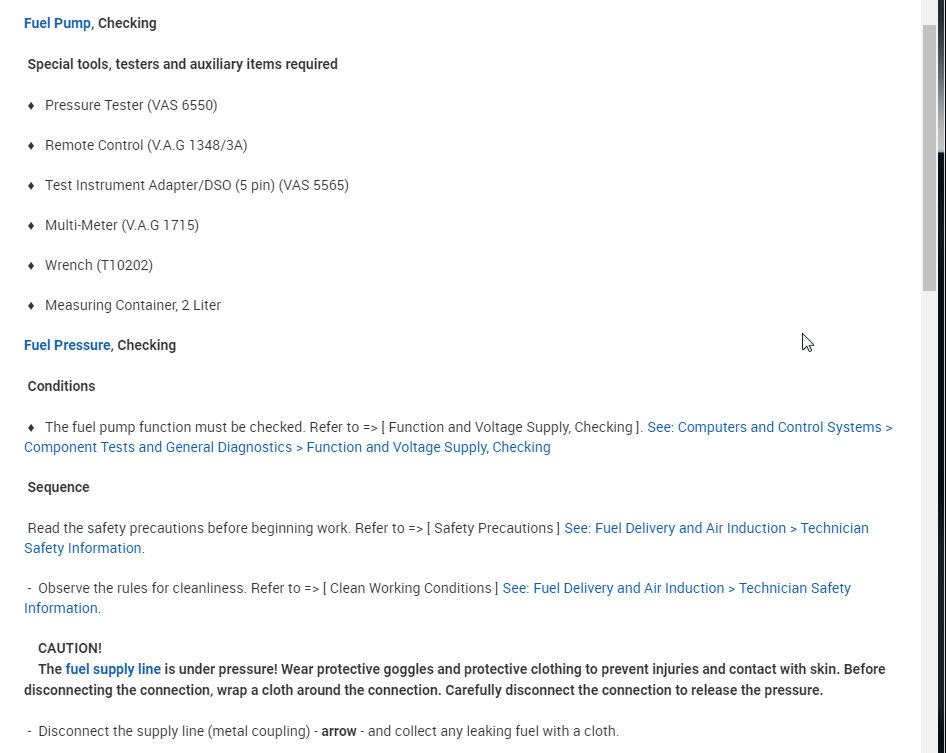Click the 'Remote Control (V.A.G 1348/3A)' list item

tap(146, 145)
